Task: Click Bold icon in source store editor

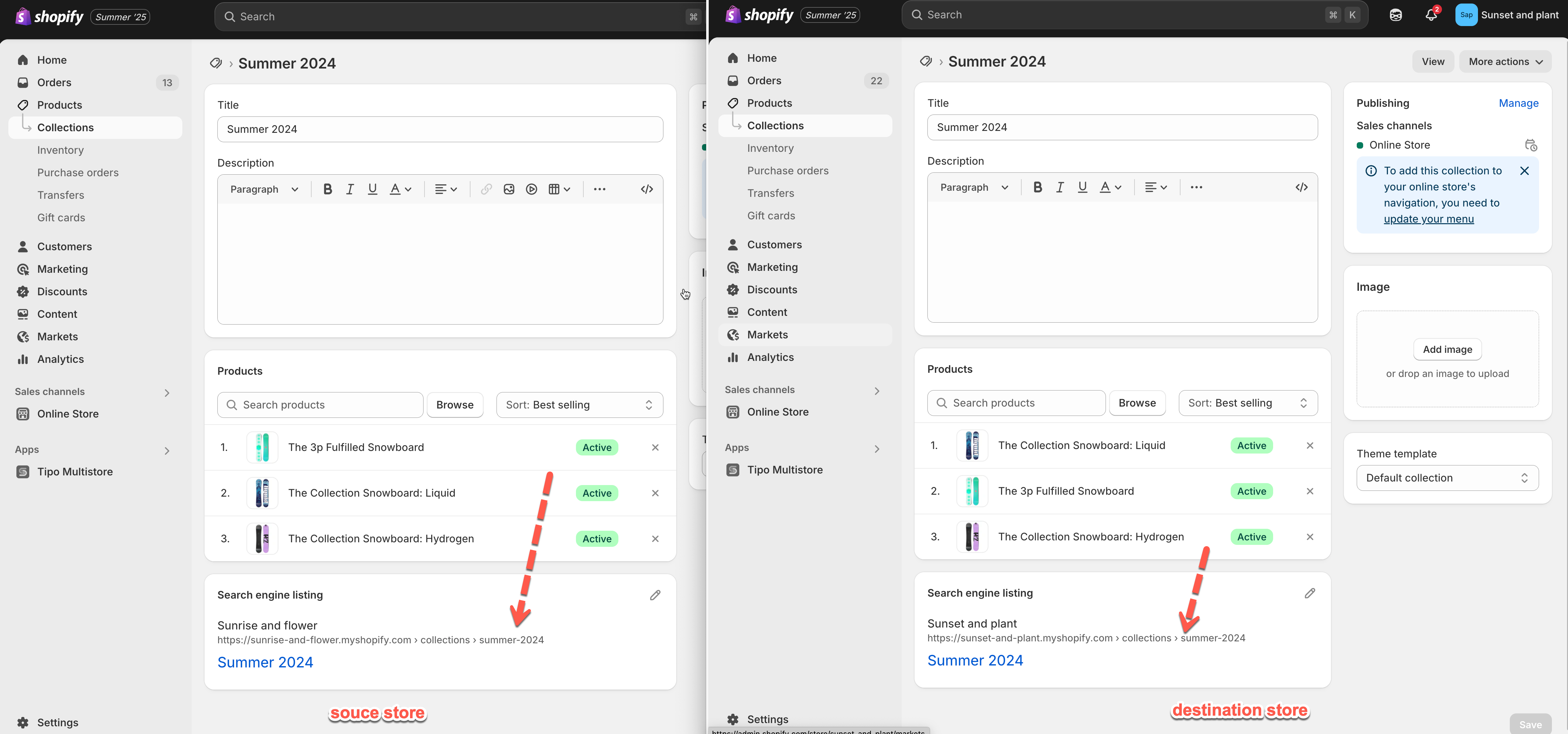Action: 327,189
